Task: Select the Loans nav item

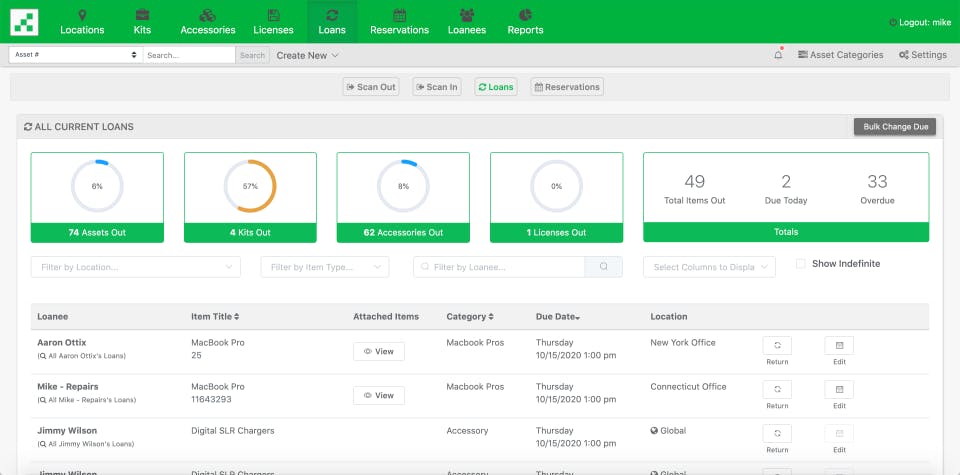Action: (332, 22)
